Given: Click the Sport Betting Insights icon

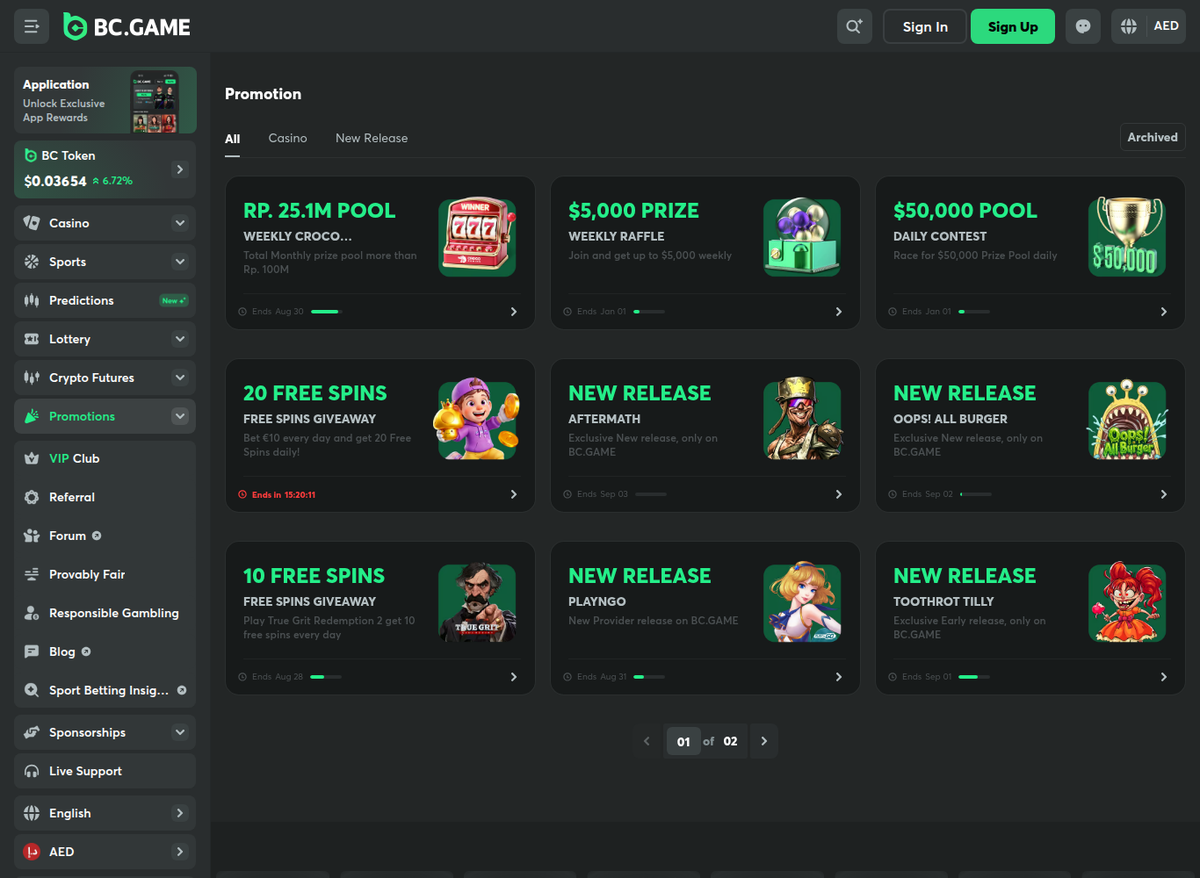Looking at the screenshot, I should [x=31, y=690].
